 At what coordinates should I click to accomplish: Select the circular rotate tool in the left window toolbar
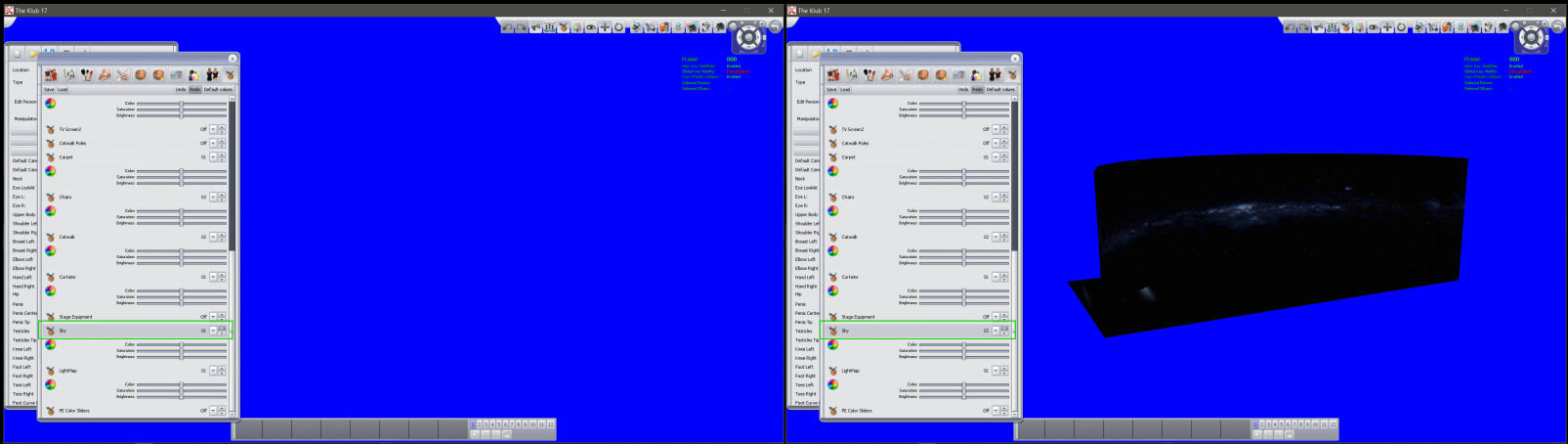click(618, 27)
